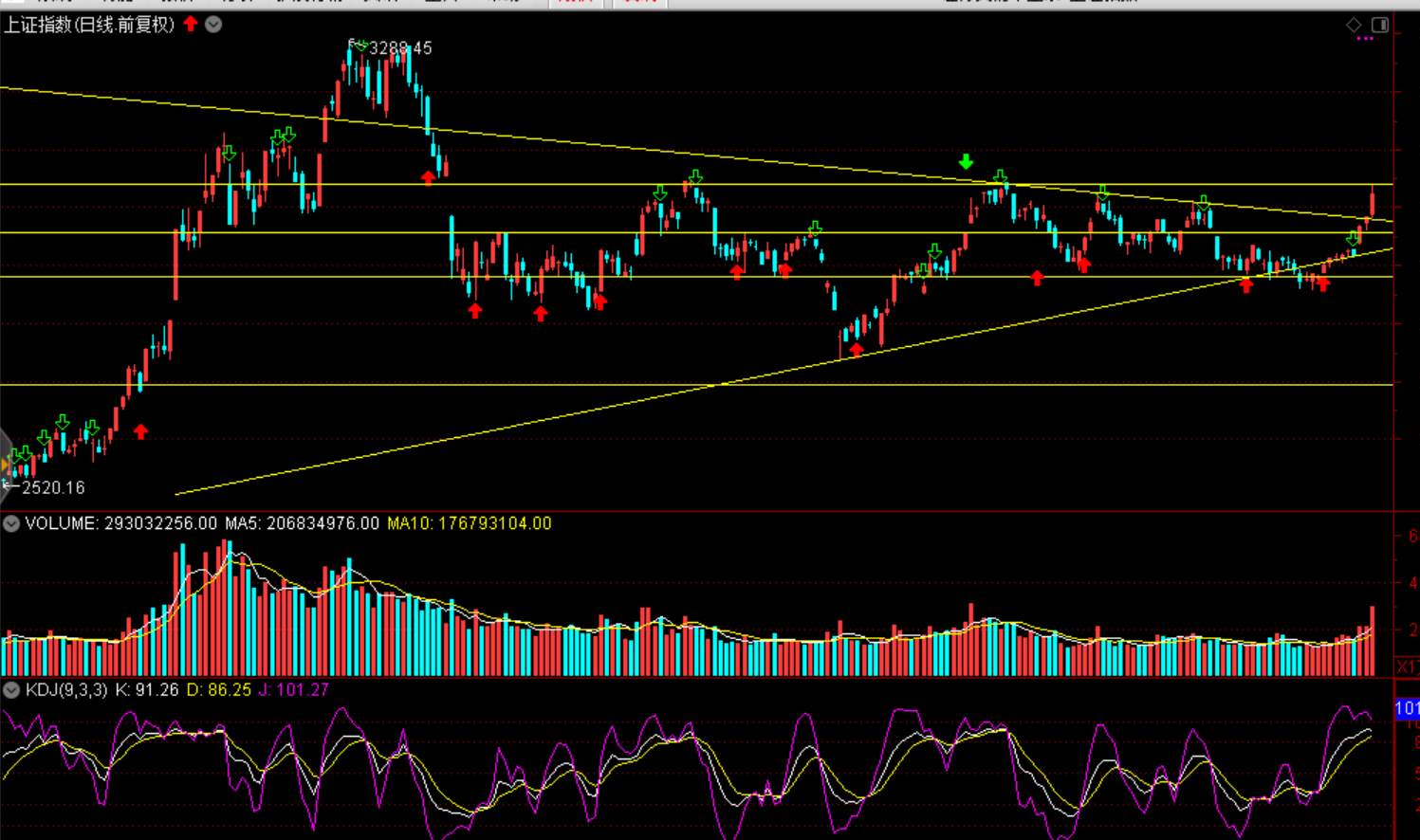Click the diamond icon at chart top-right
This screenshot has width=1420, height=840.
point(1354,25)
